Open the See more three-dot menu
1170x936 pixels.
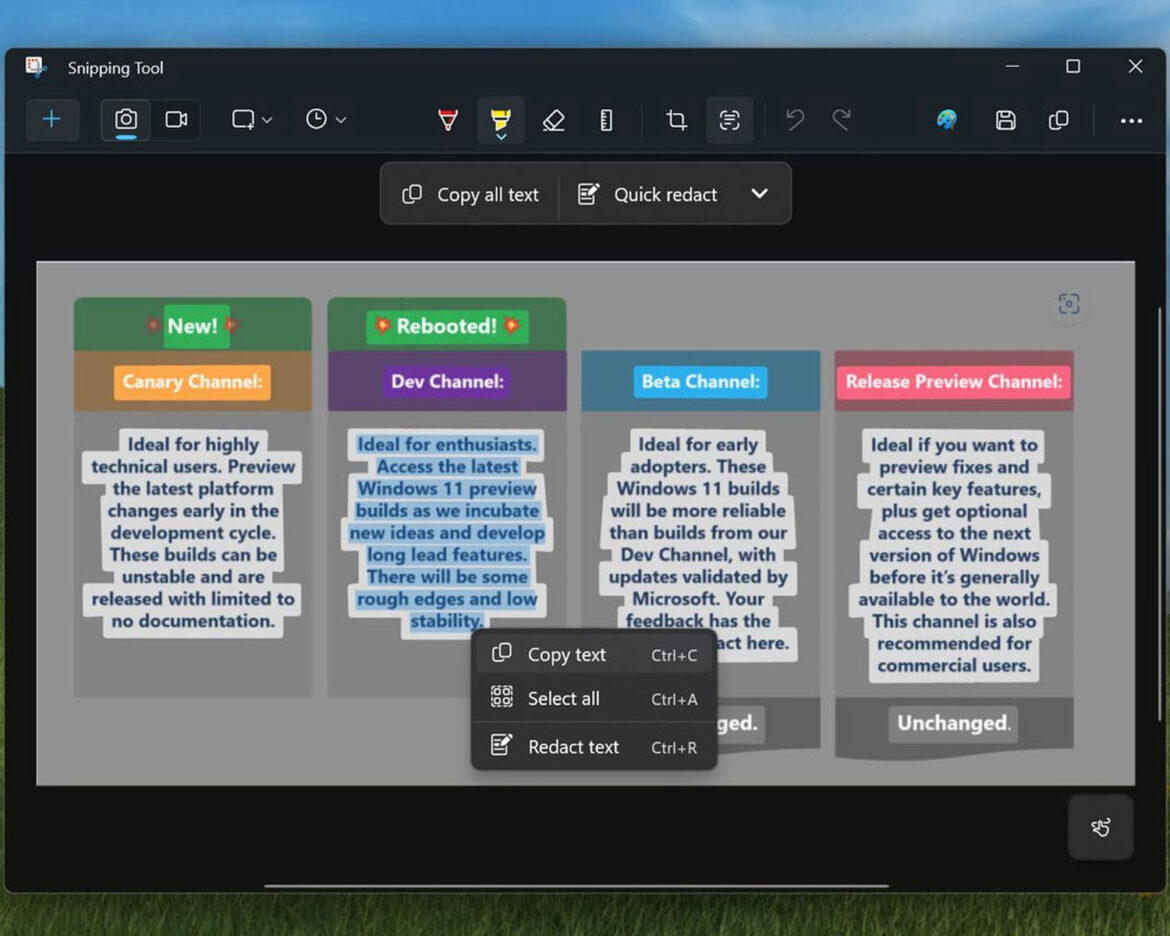pyautogui.click(x=1131, y=120)
